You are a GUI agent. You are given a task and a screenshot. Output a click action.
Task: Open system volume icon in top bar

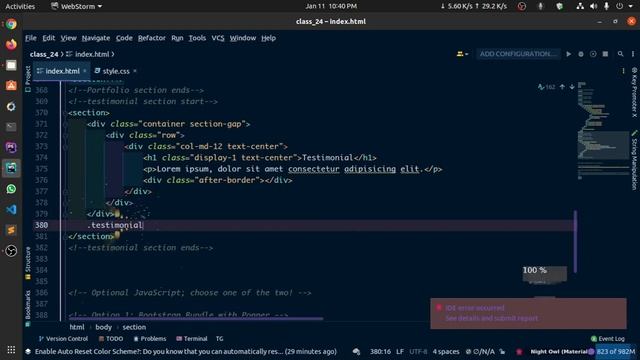pos(593,6)
